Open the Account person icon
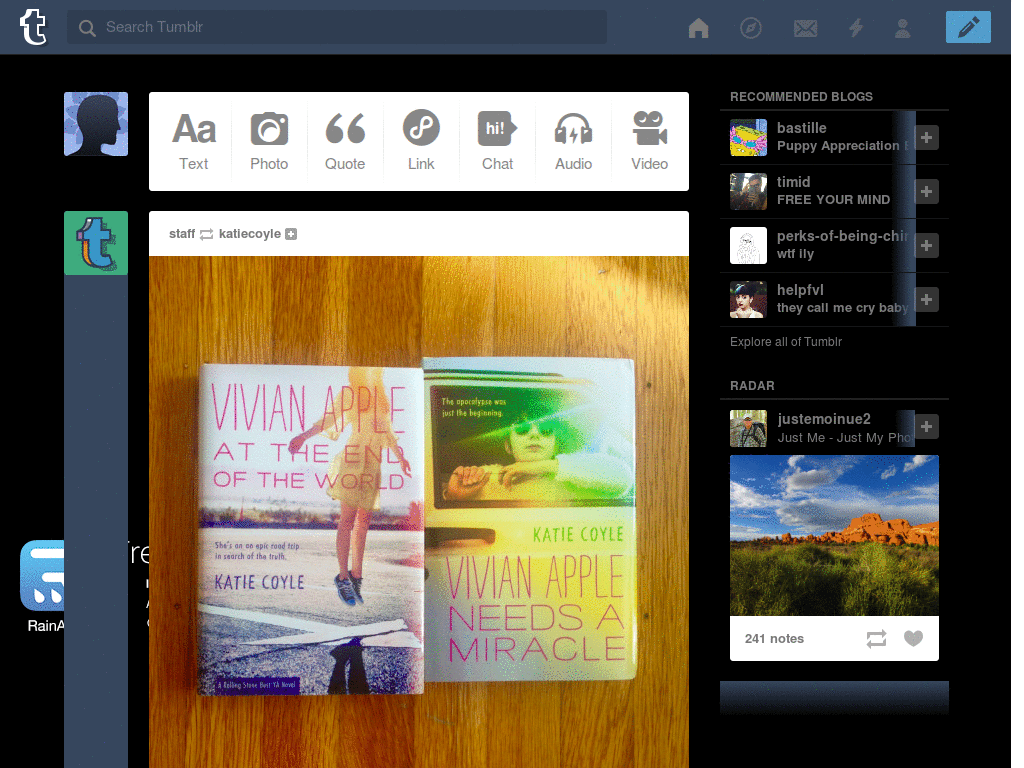This screenshot has width=1024, height=768. [x=903, y=27]
